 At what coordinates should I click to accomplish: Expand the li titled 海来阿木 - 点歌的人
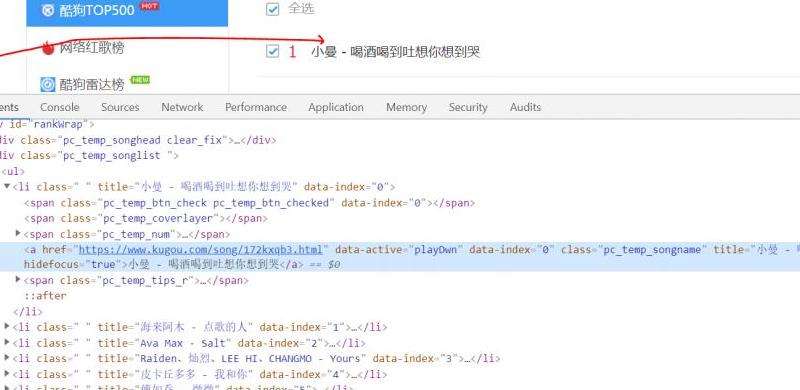pyautogui.click(x=7, y=326)
